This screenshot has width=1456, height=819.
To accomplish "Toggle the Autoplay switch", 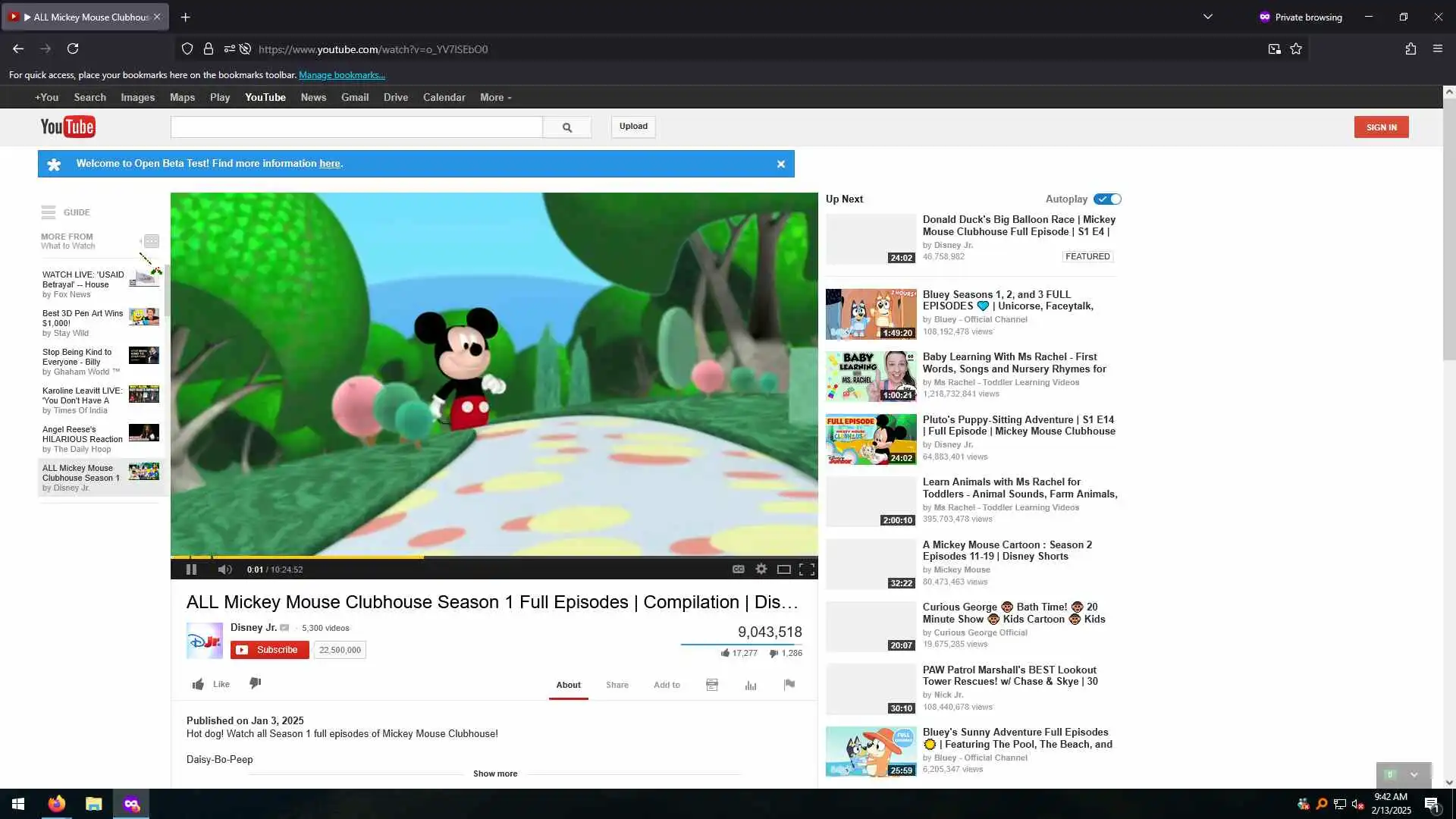I will (x=1107, y=199).
